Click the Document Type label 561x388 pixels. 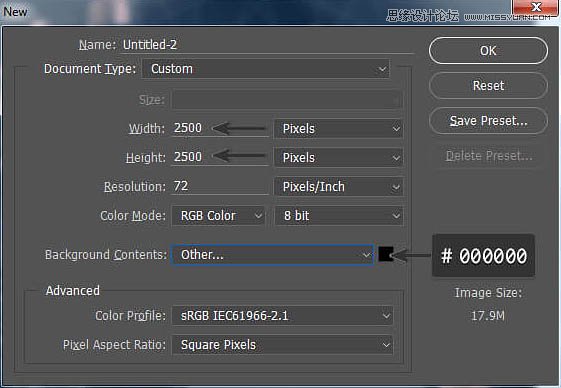pyautogui.click(x=90, y=68)
